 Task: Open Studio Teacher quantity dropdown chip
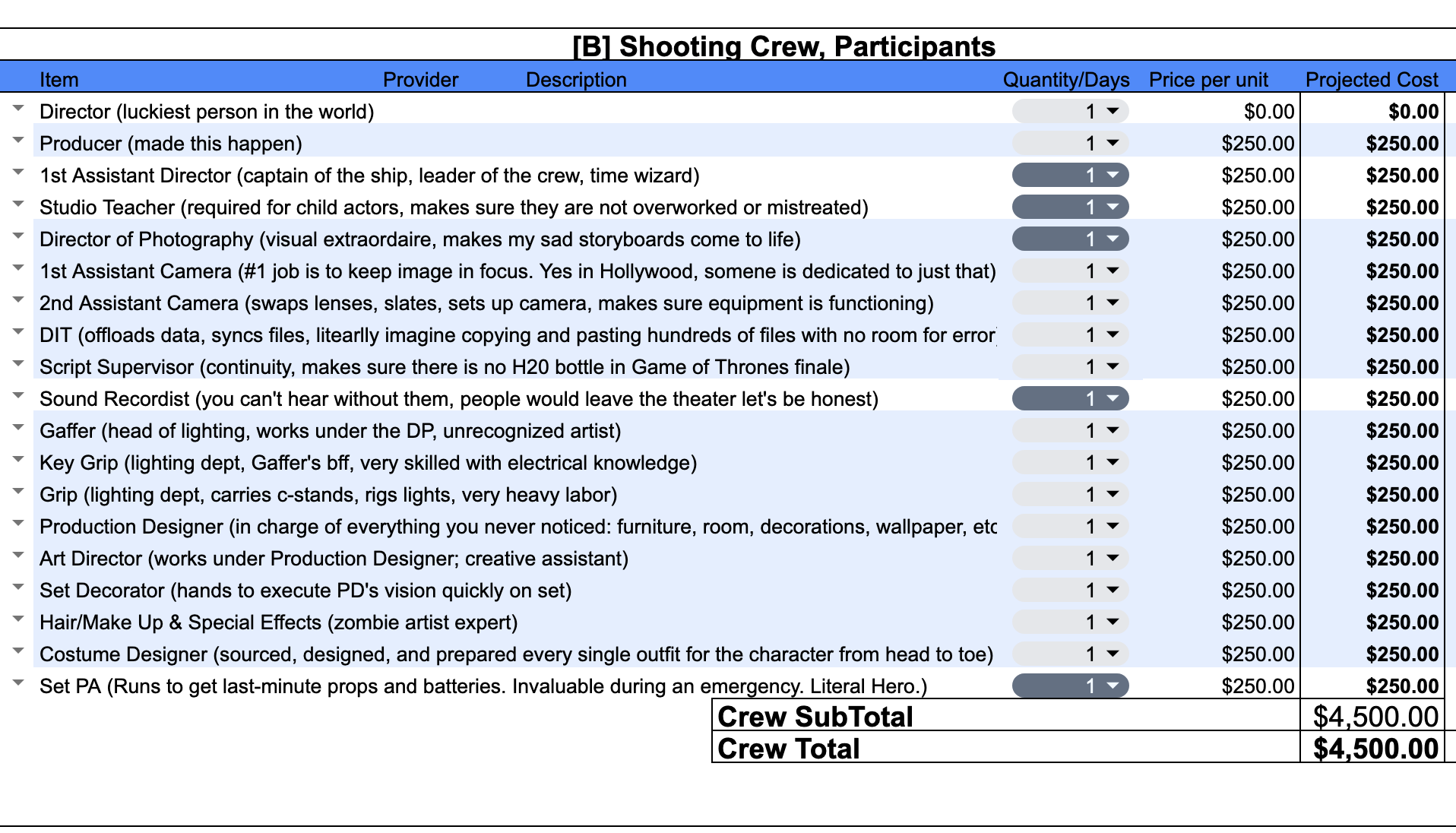pos(1070,207)
